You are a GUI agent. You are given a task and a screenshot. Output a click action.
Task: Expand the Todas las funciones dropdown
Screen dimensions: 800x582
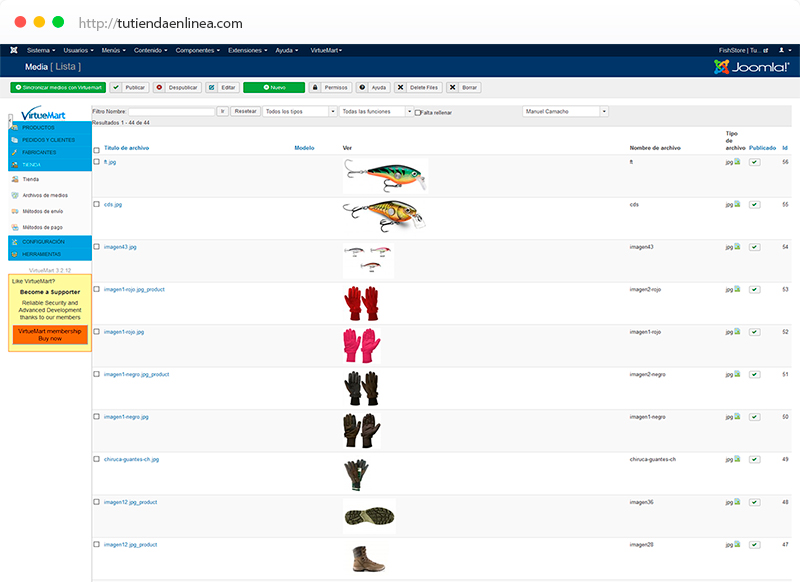coord(375,111)
